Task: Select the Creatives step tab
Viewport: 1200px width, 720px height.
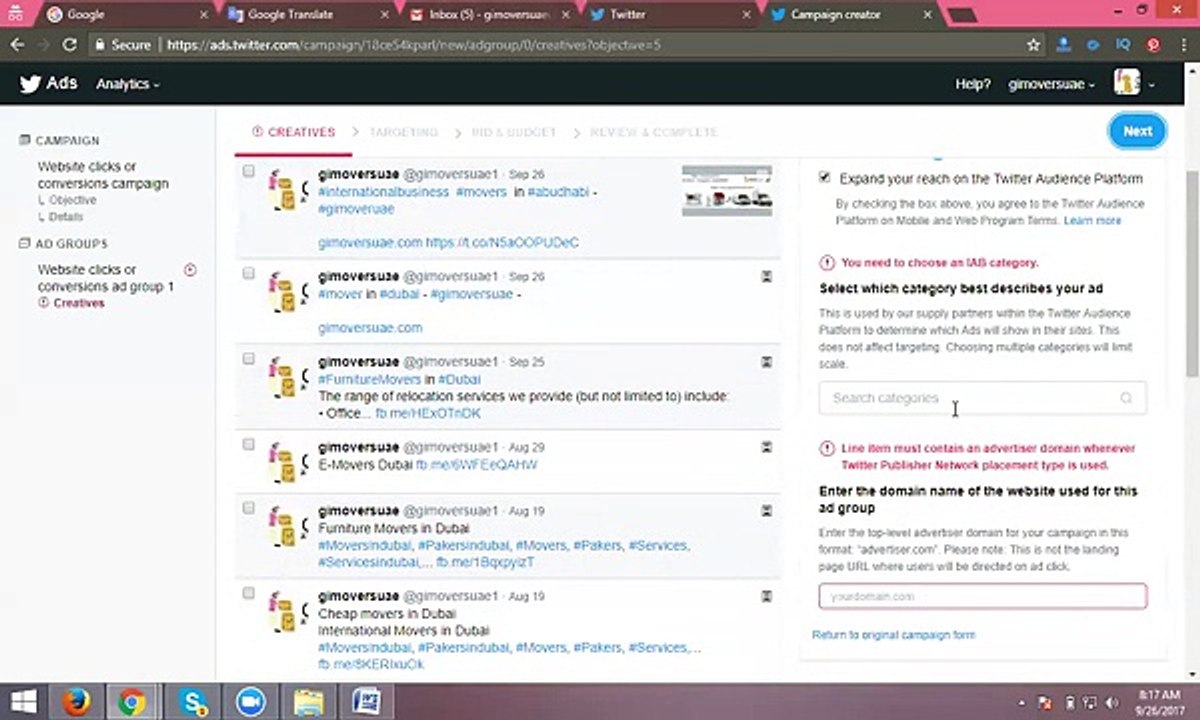Action: click(293, 132)
